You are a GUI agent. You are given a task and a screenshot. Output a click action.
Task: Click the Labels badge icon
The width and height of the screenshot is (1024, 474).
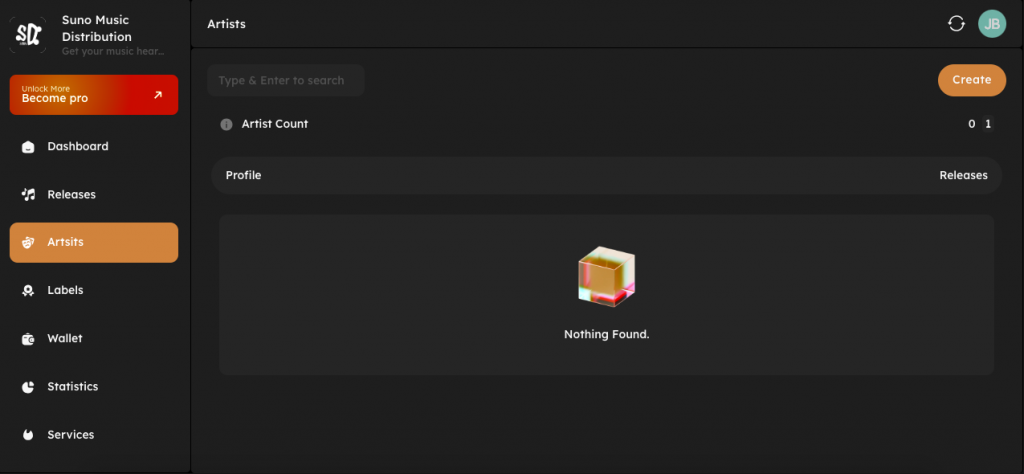(x=28, y=291)
